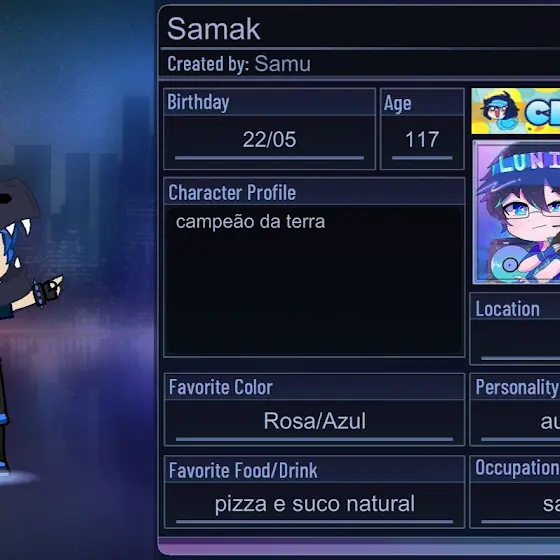Click the Occupation value field

515,505
